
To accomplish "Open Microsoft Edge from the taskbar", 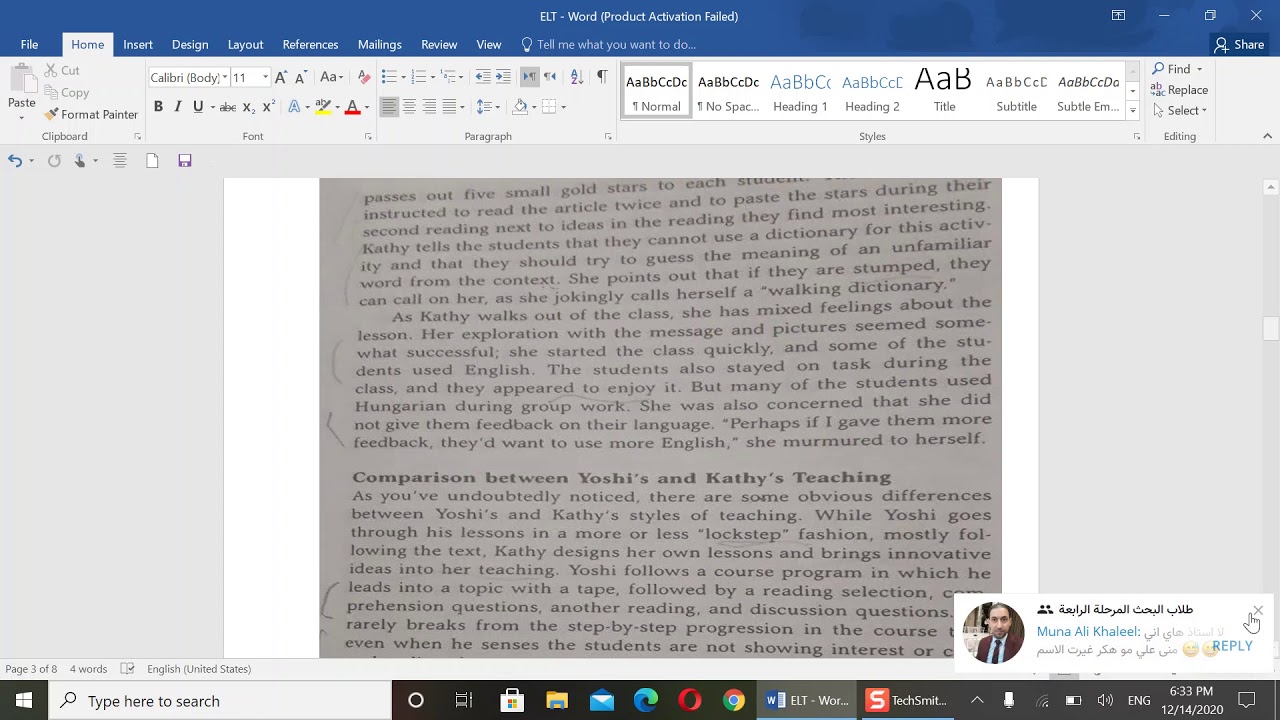I will point(646,701).
